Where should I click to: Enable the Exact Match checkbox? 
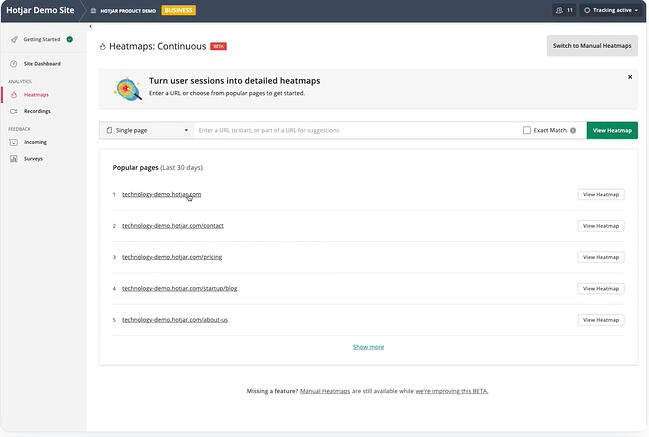tap(526, 130)
